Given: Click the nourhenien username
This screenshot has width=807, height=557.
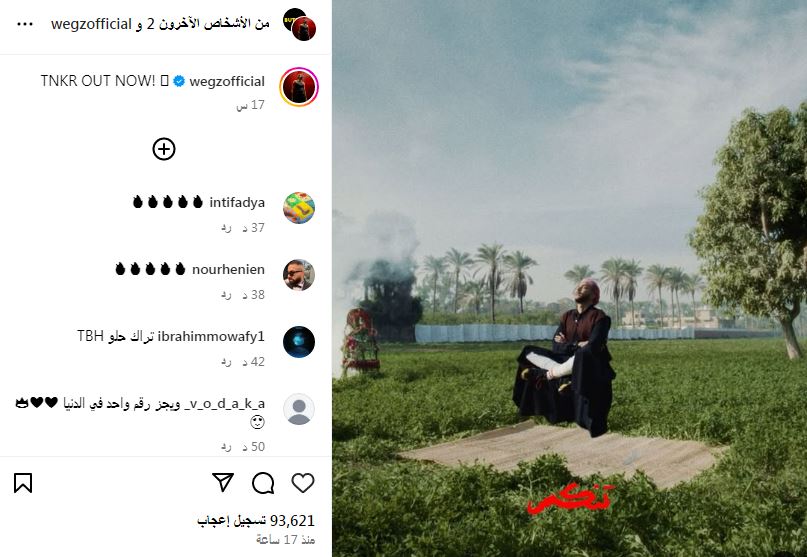Looking at the screenshot, I should coord(229,269).
